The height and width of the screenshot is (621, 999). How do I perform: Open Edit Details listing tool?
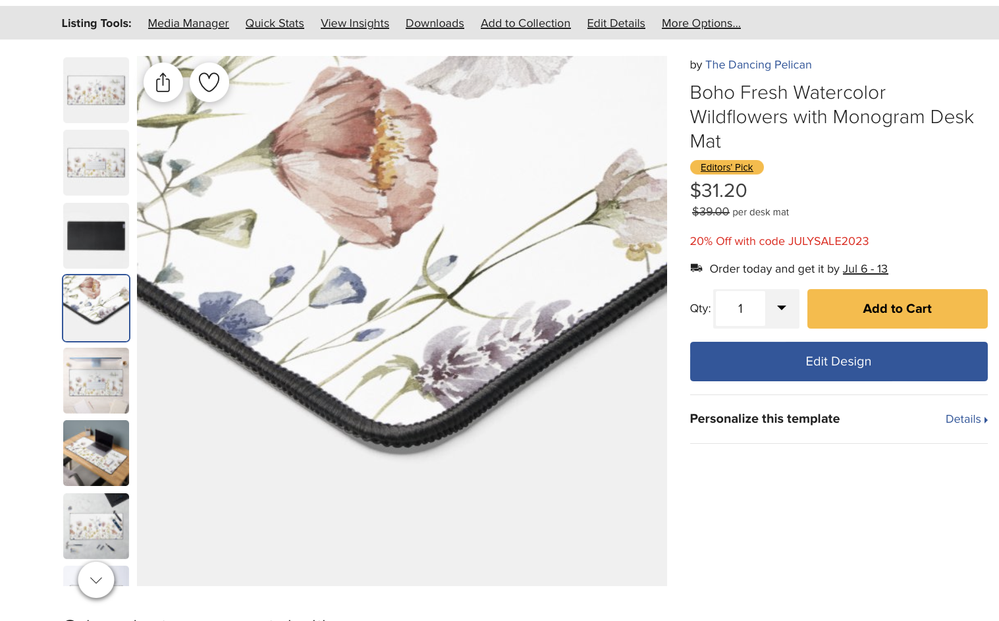(615, 23)
